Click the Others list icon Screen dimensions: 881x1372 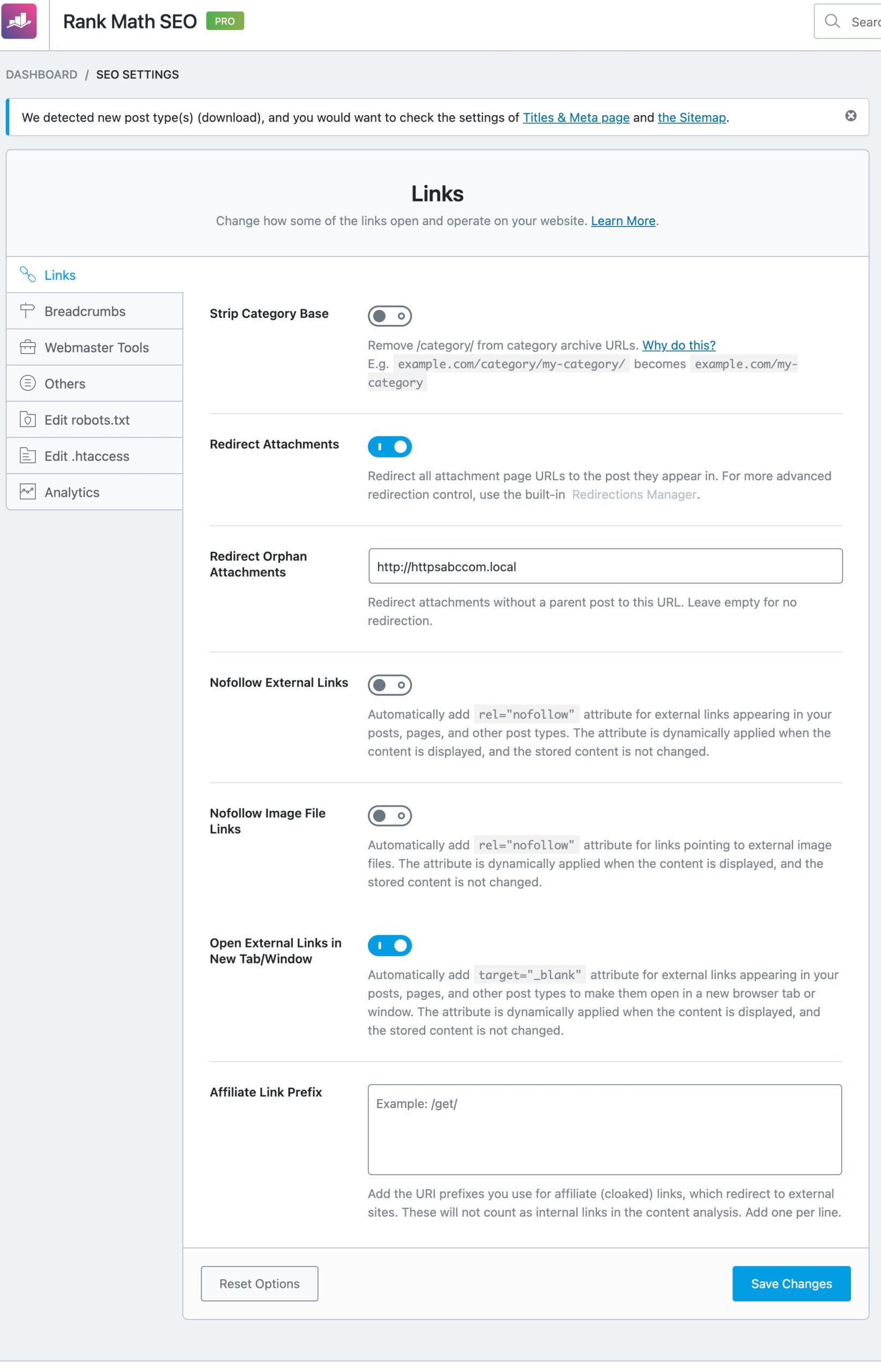point(27,383)
